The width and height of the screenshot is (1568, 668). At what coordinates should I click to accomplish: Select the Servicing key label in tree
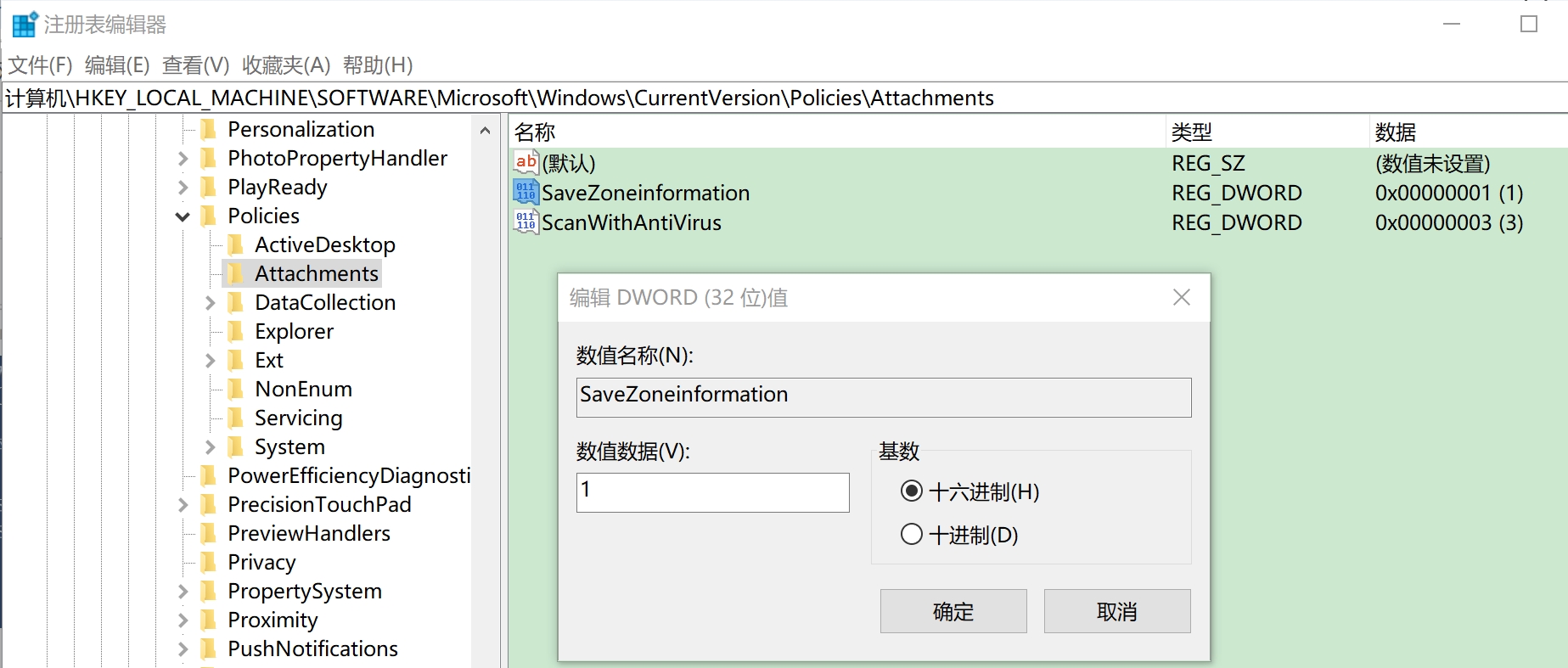click(x=299, y=418)
